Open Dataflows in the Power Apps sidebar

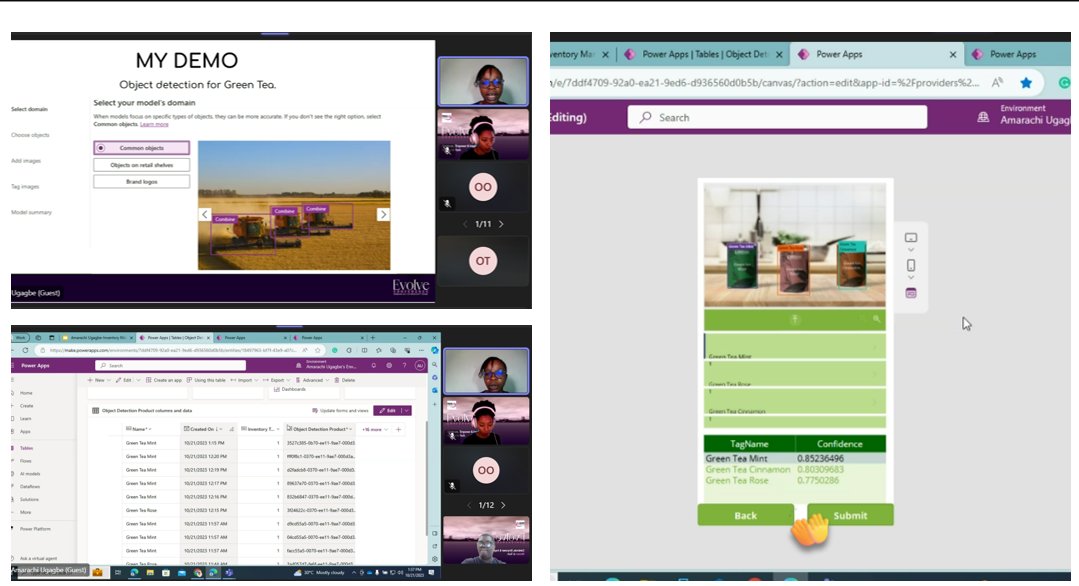click(30, 486)
